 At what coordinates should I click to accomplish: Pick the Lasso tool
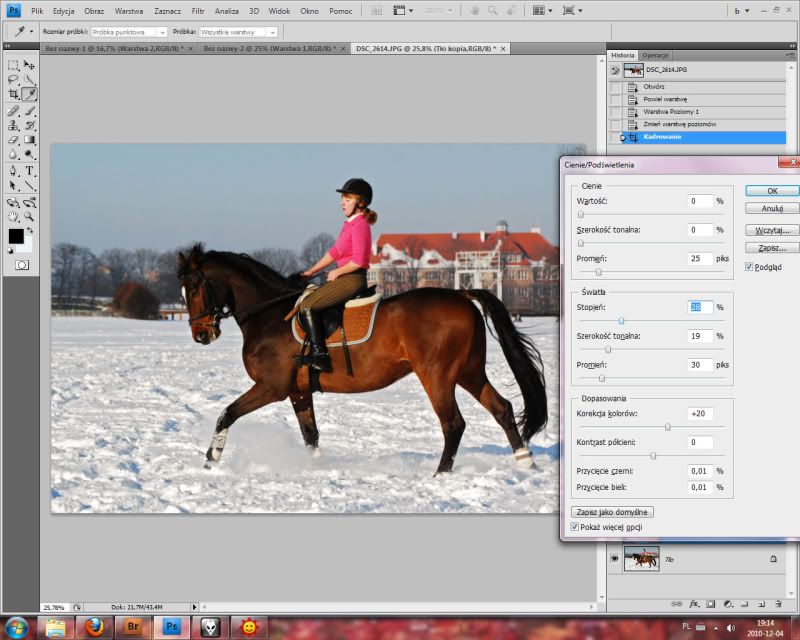click(x=13, y=79)
